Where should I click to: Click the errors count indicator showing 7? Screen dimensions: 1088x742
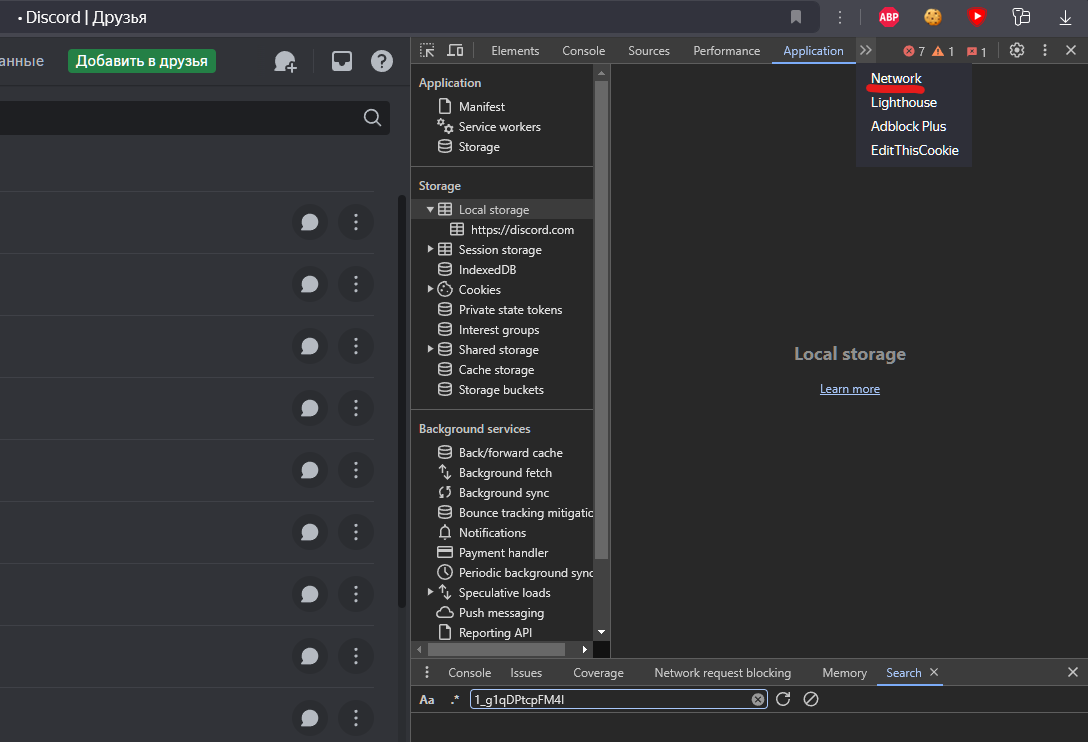click(x=914, y=51)
